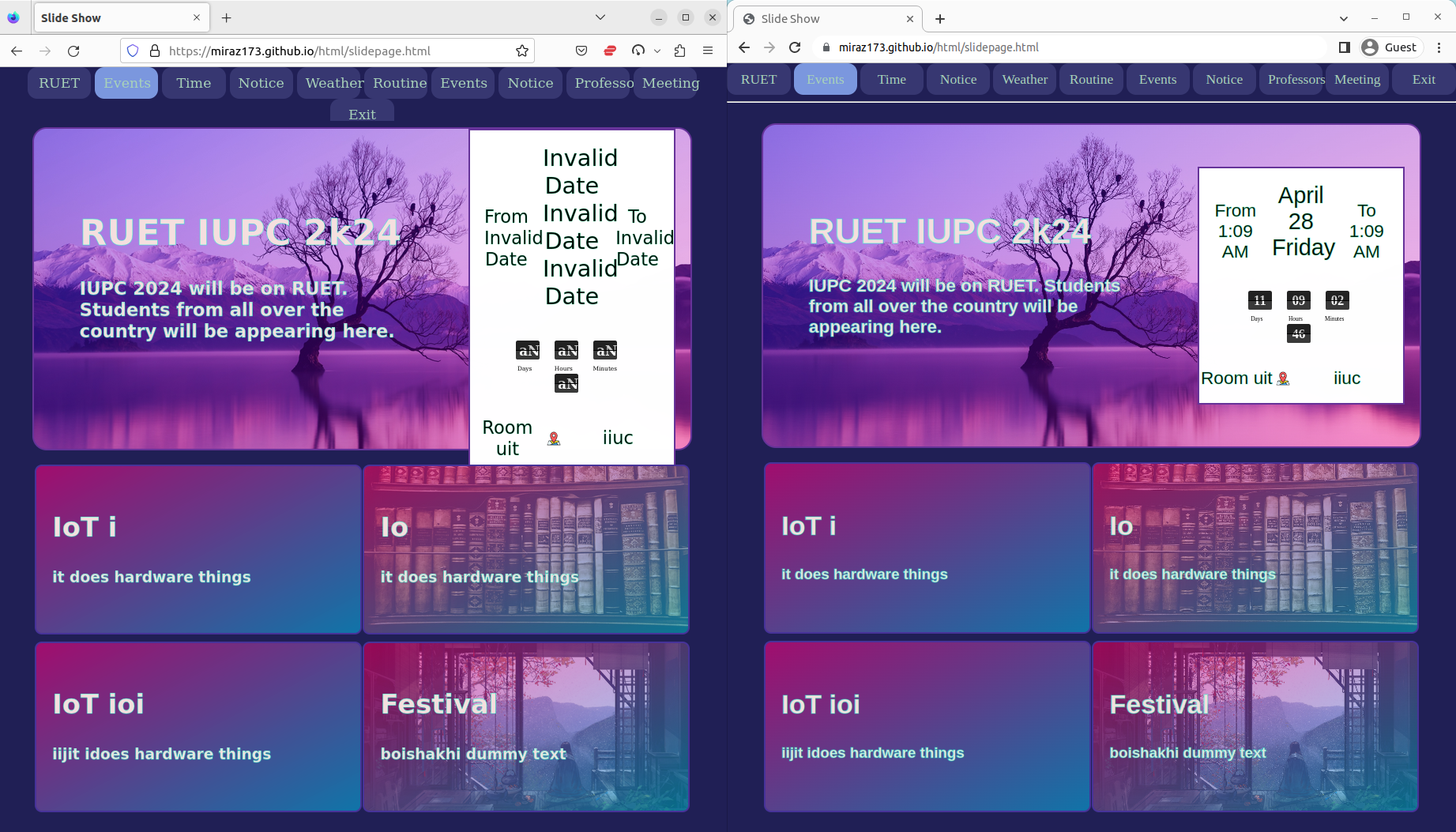This screenshot has width=1456, height=832.
Task: Select the Meeting tab in the Firefox page
Action: tap(668, 83)
